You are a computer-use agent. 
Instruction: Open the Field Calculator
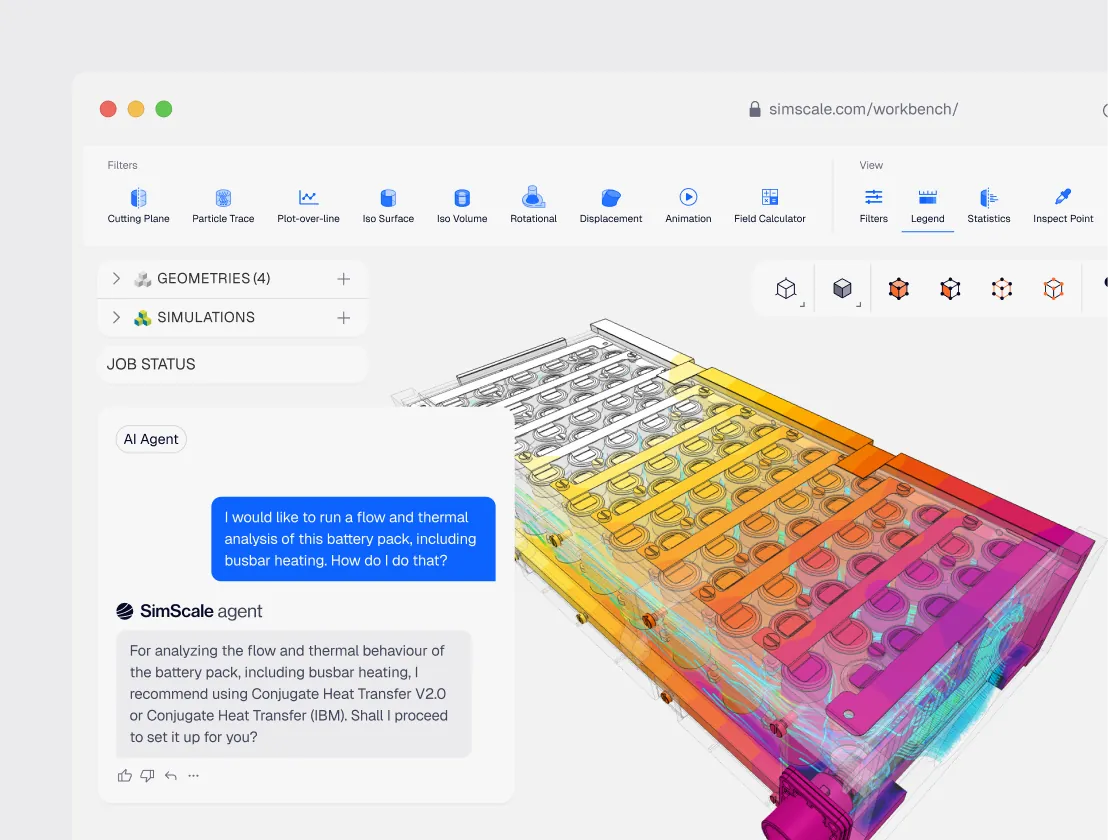coord(770,206)
